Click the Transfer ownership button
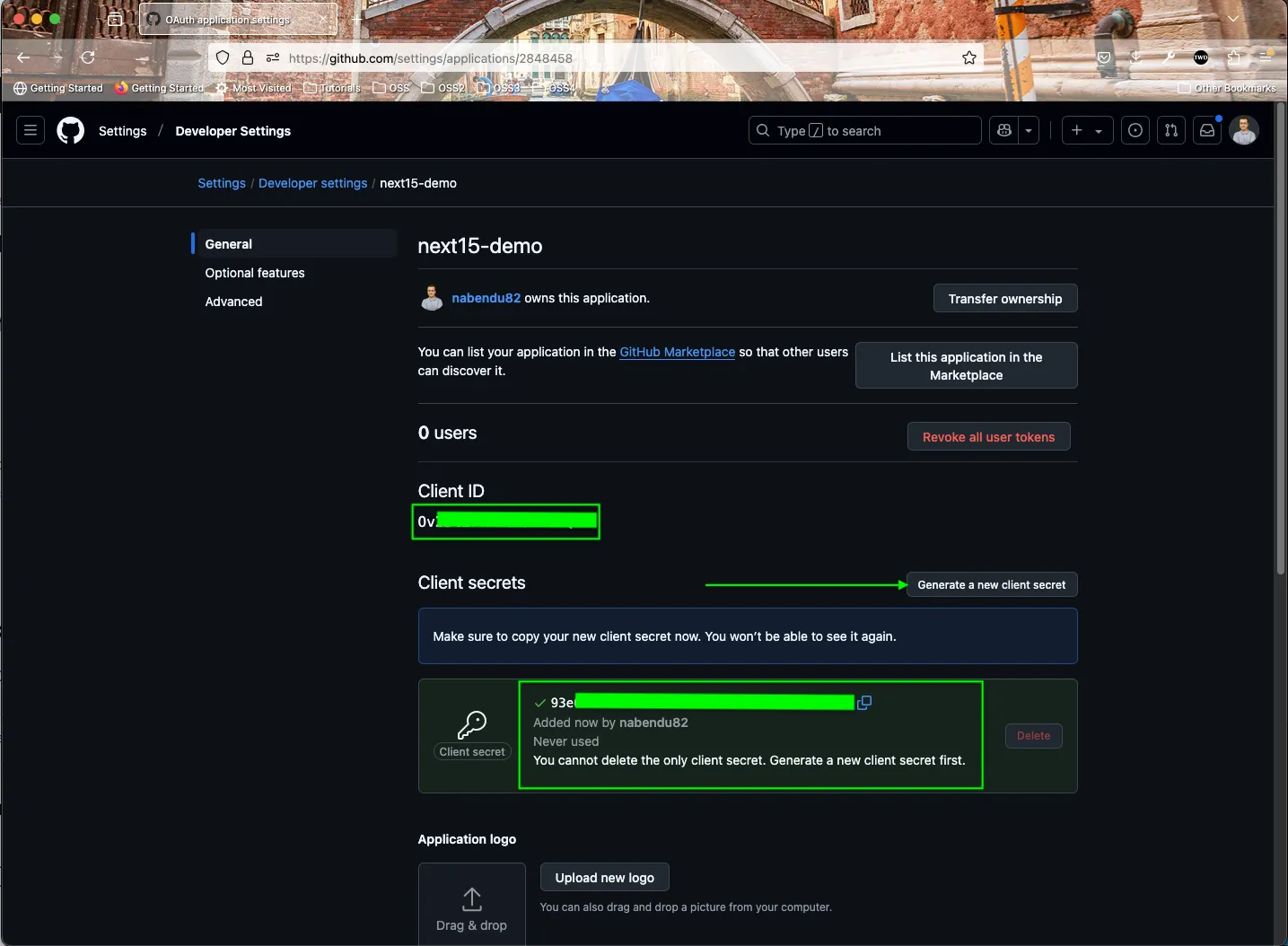 pos(1005,299)
